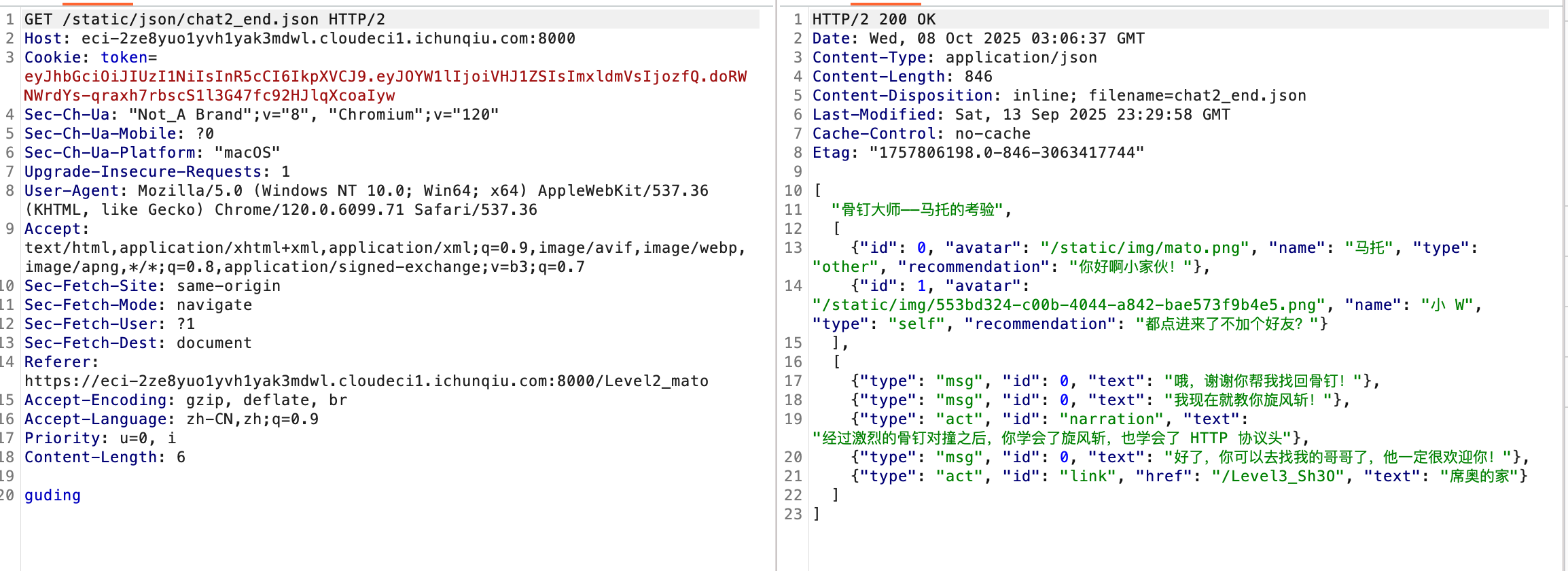1568x571 pixels.
Task: Click the response Content-Type application/json value
Action: click(x=1020, y=58)
